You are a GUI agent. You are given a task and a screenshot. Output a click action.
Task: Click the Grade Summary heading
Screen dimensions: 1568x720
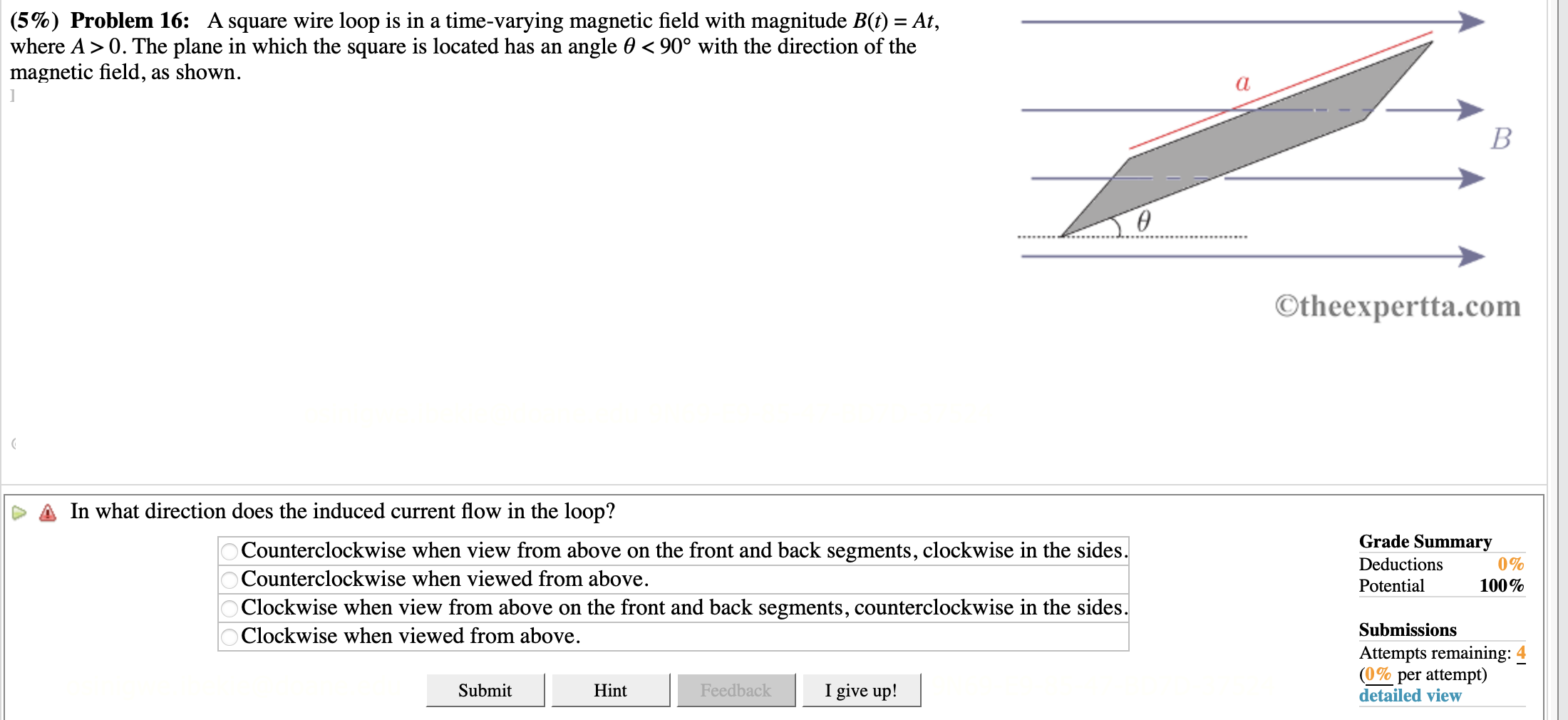1425,542
